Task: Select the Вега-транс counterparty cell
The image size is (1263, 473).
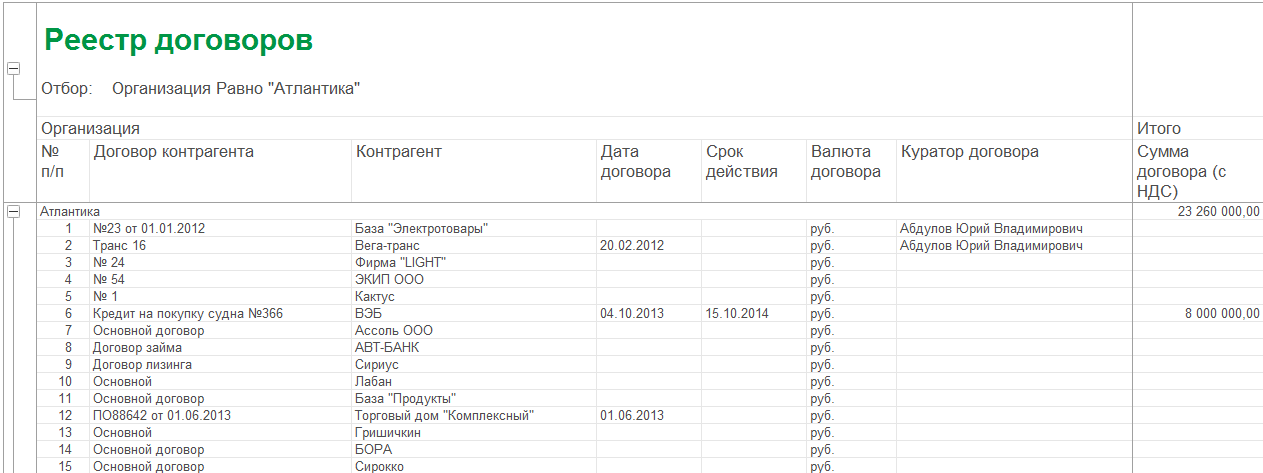Action: (387, 245)
